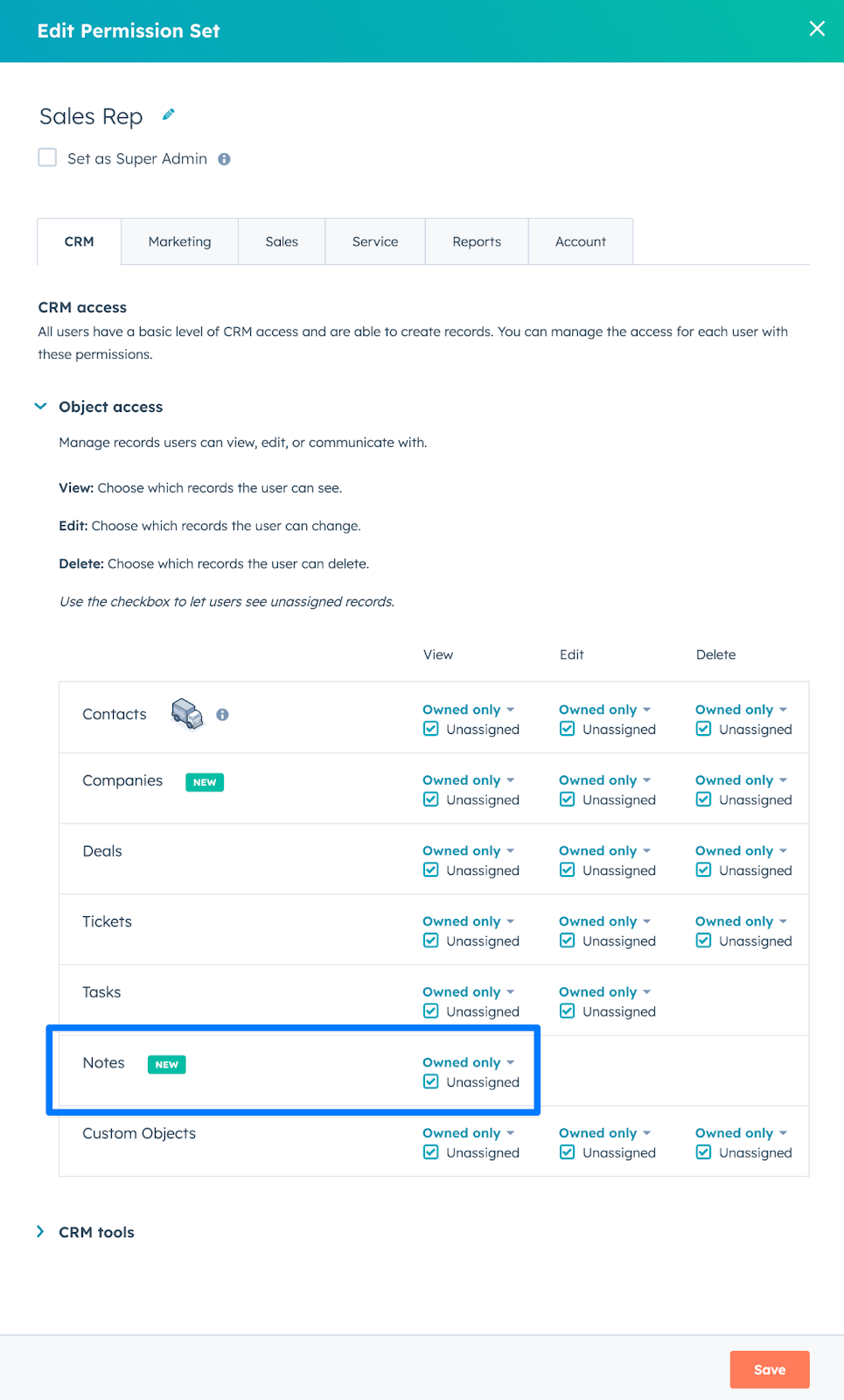Uncheck Unassigned under Deals Delete
844x1400 pixels.
[704, 870]
